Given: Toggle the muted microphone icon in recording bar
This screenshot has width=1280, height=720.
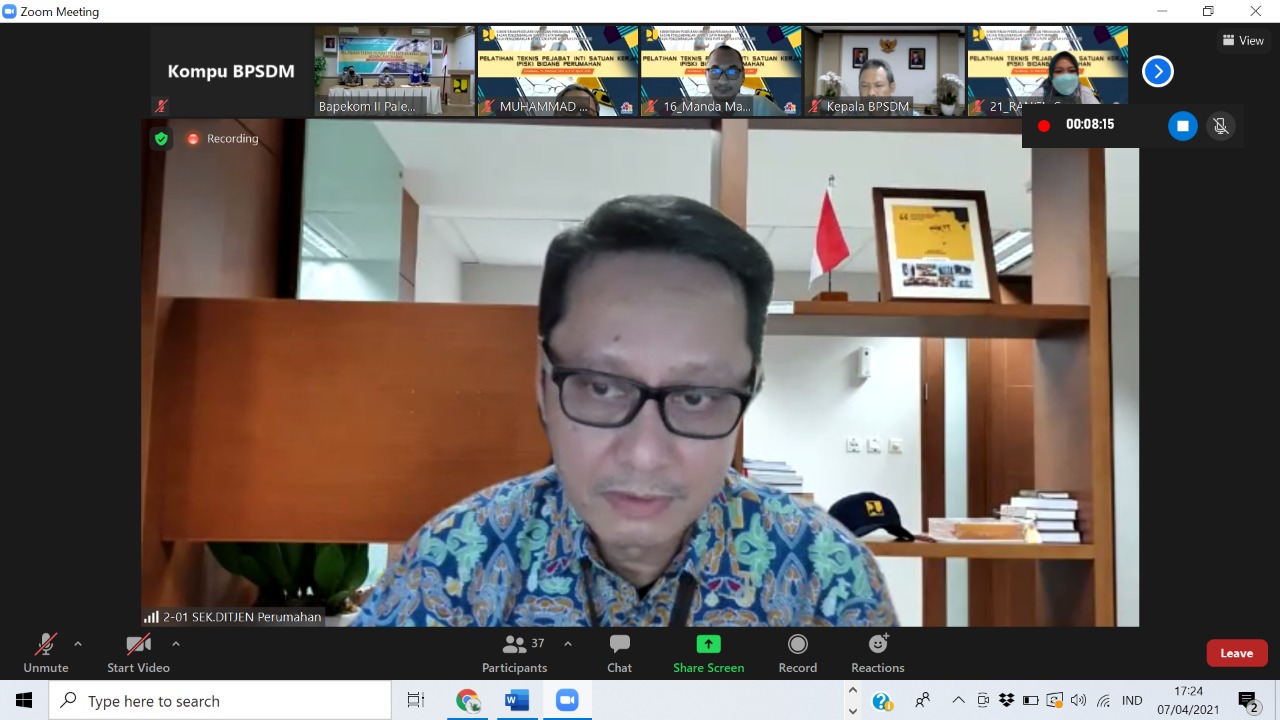Looking at the screenshot, I should tap(1220, 126).
